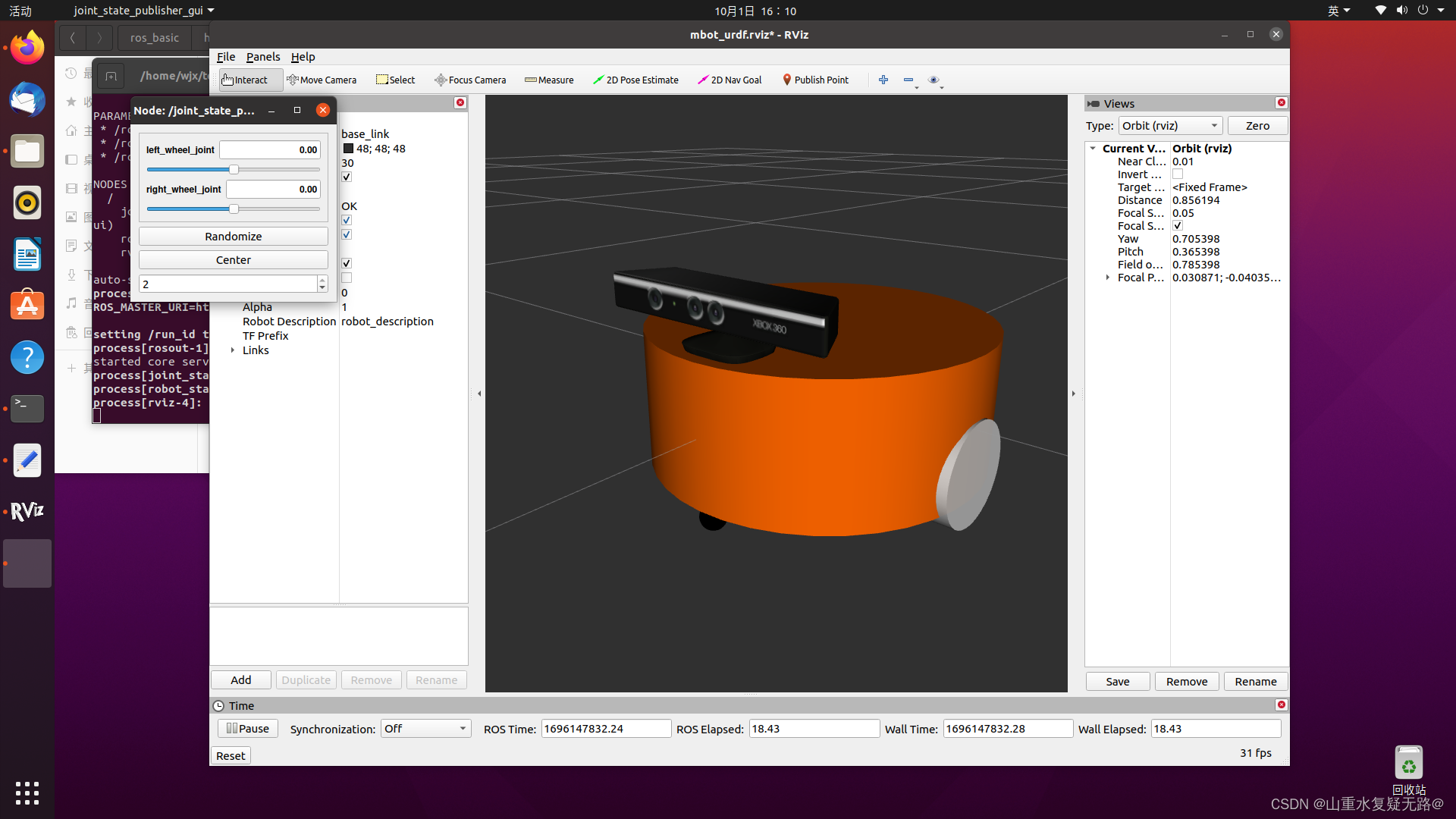
Task: Click Activities in the top bar
Action: pyautogui.click(x=20, y=11)
